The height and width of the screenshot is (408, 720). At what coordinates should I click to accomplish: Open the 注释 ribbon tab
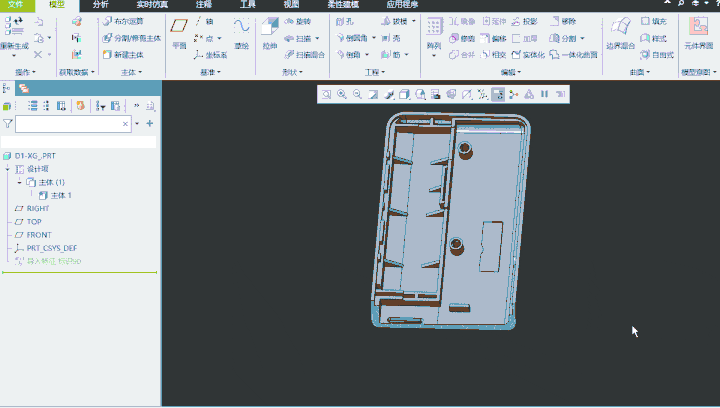pos(204,5)
